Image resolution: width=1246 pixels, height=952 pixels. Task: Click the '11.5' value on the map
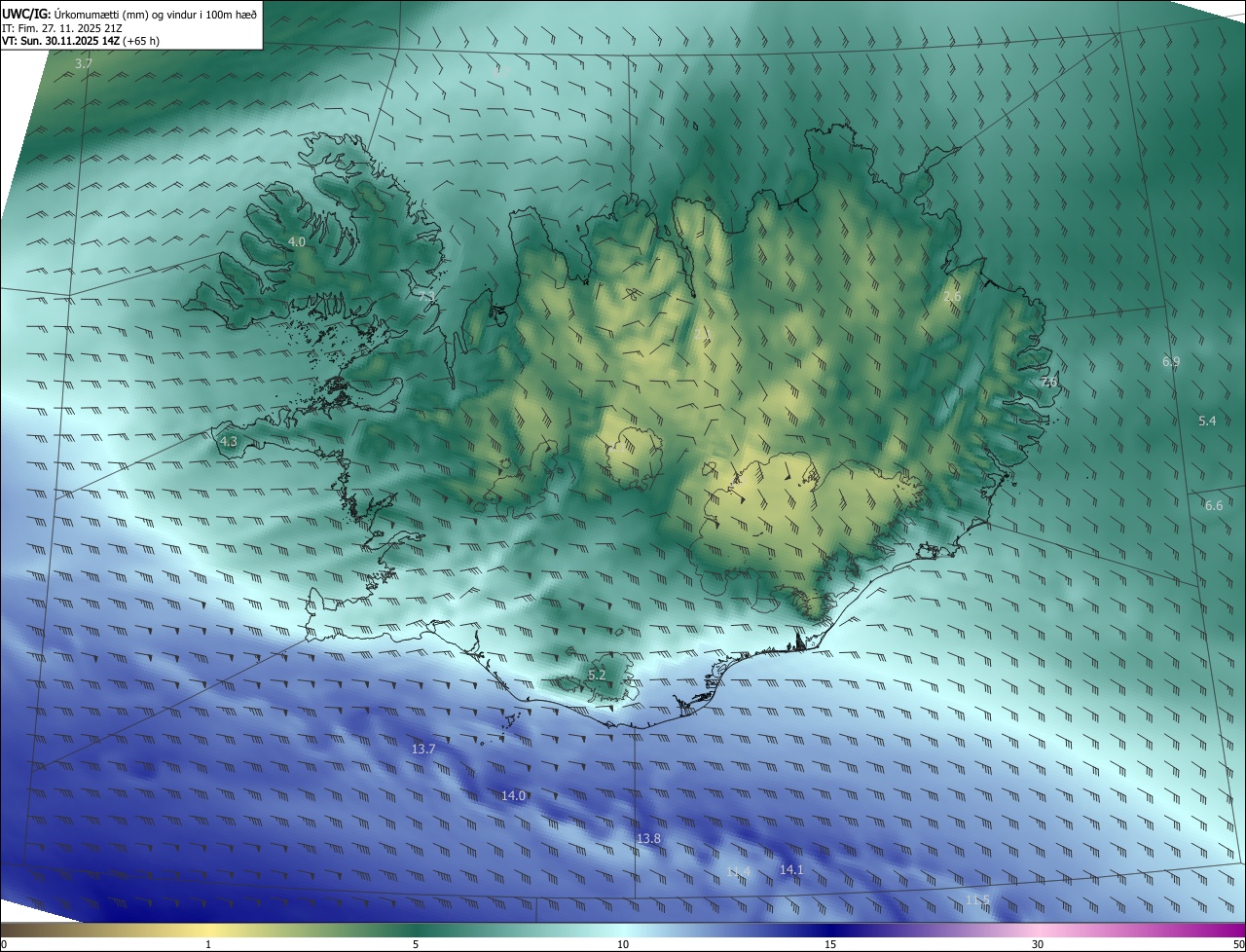[x=977, y=899]
